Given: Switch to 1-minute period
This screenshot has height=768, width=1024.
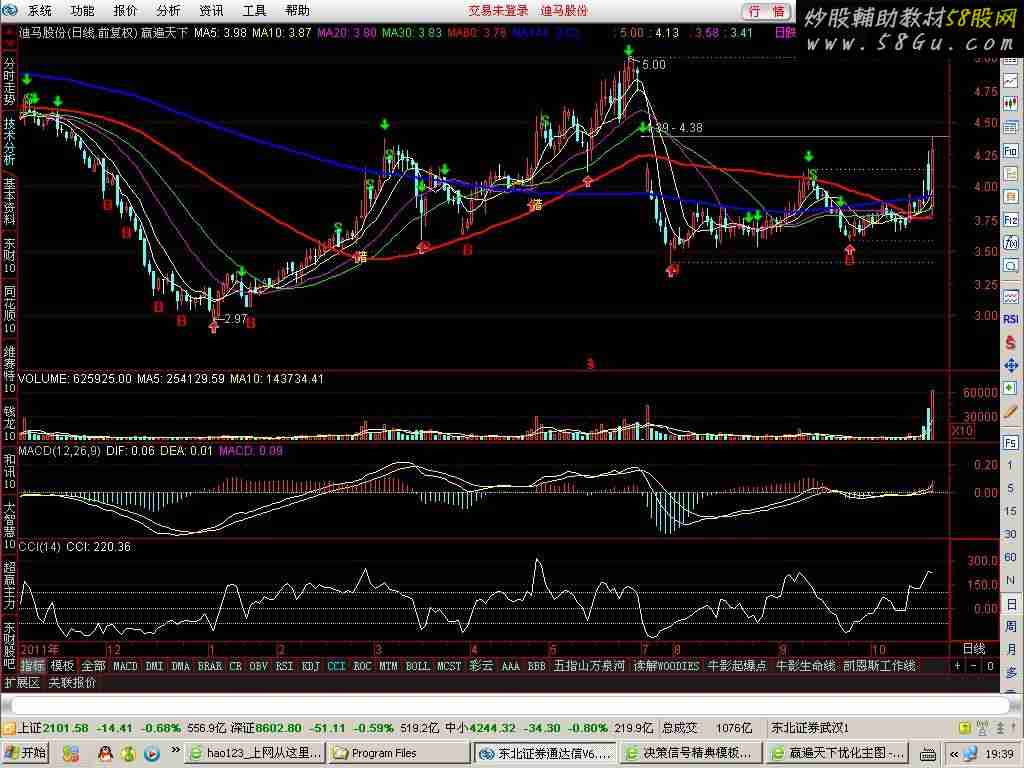Looking at the screenshot, I should point(1010,466).
